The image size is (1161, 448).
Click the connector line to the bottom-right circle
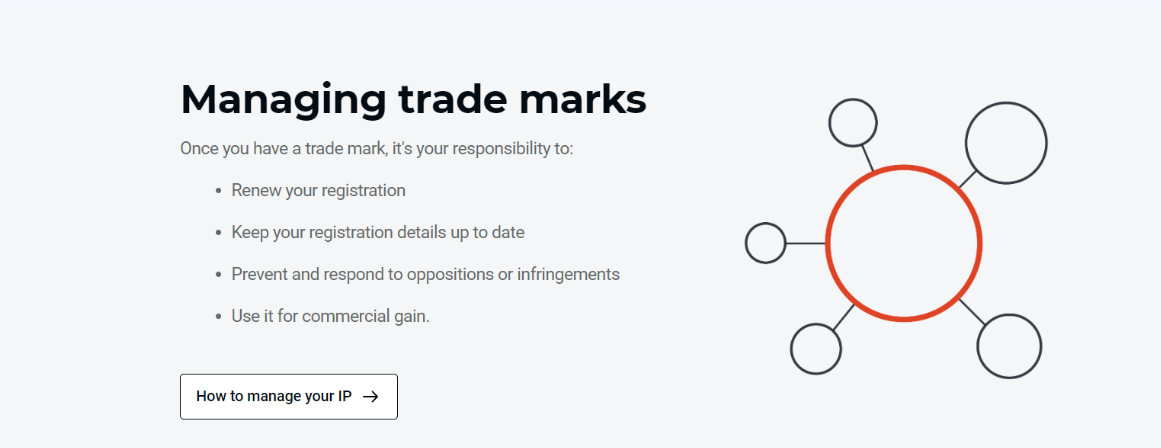tap(972, 311)
